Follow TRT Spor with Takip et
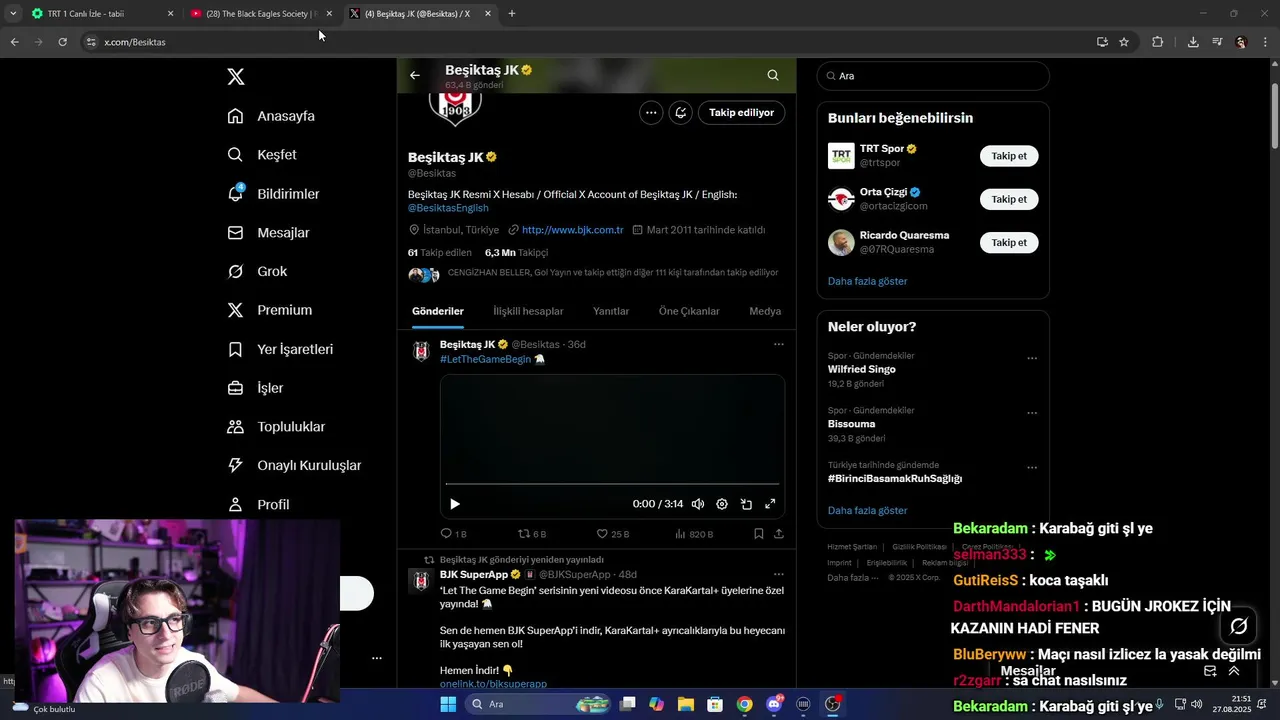This screenshot has width=1280, height=720. coord(1009,156)
